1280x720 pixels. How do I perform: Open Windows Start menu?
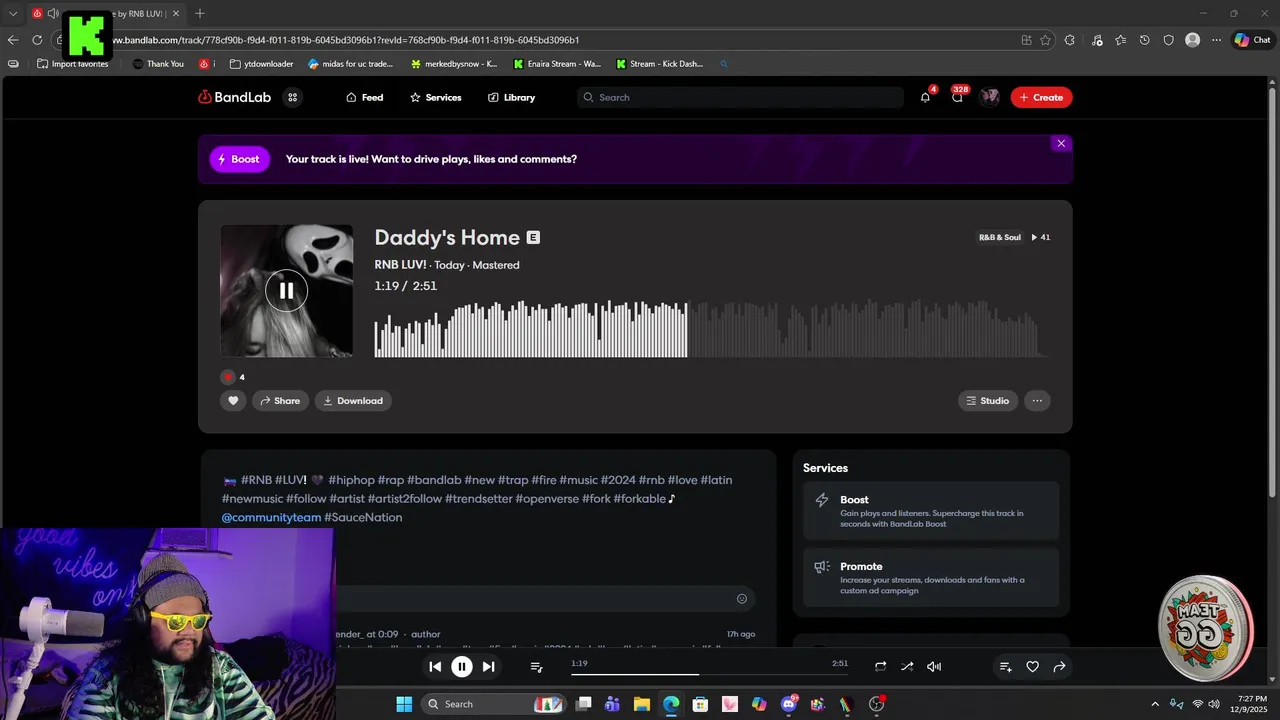[404, 704]
